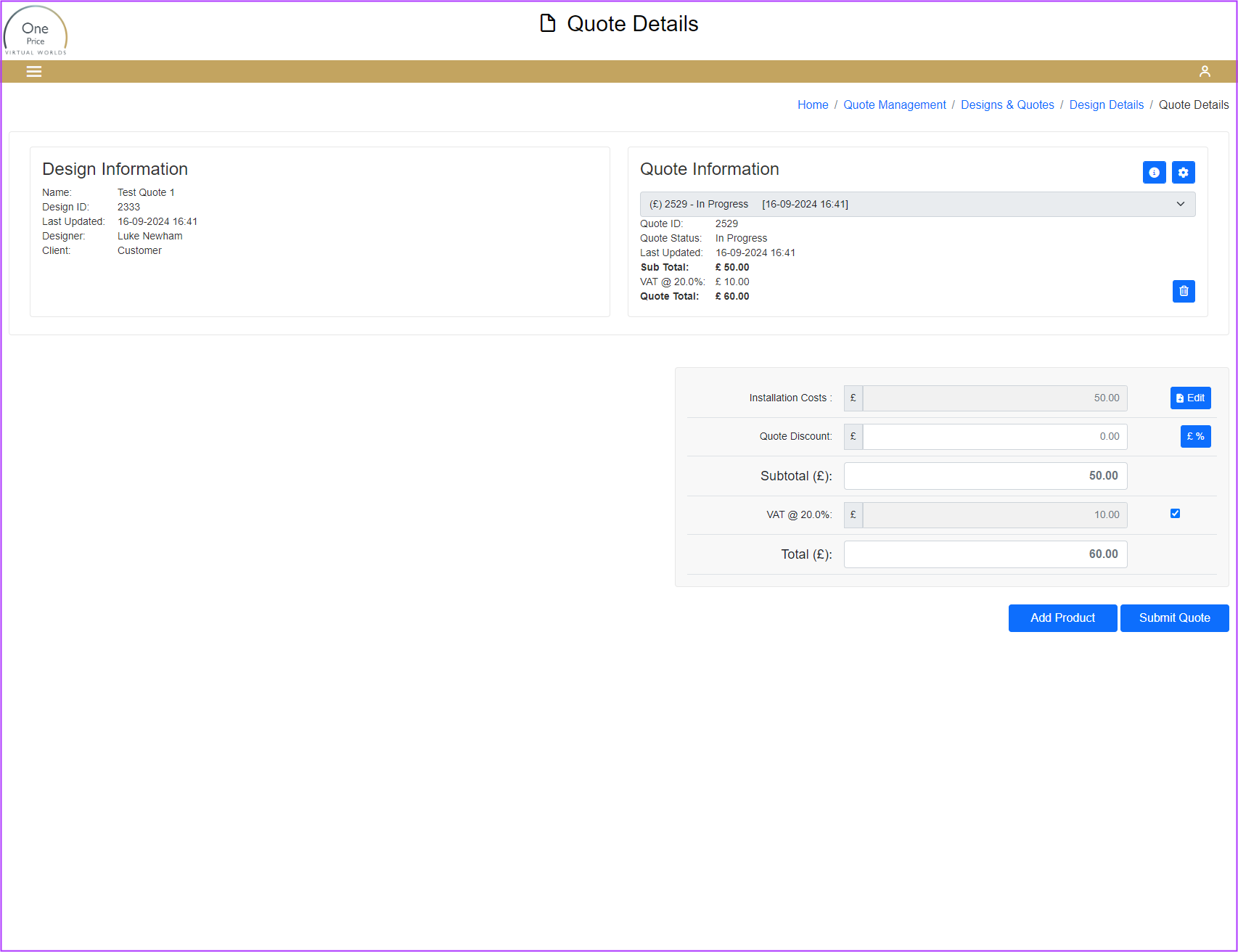Image resolution: width=1238 pixels, height=952 pixels.
Task: Open the user account icon
Action: pos(1205,71)
